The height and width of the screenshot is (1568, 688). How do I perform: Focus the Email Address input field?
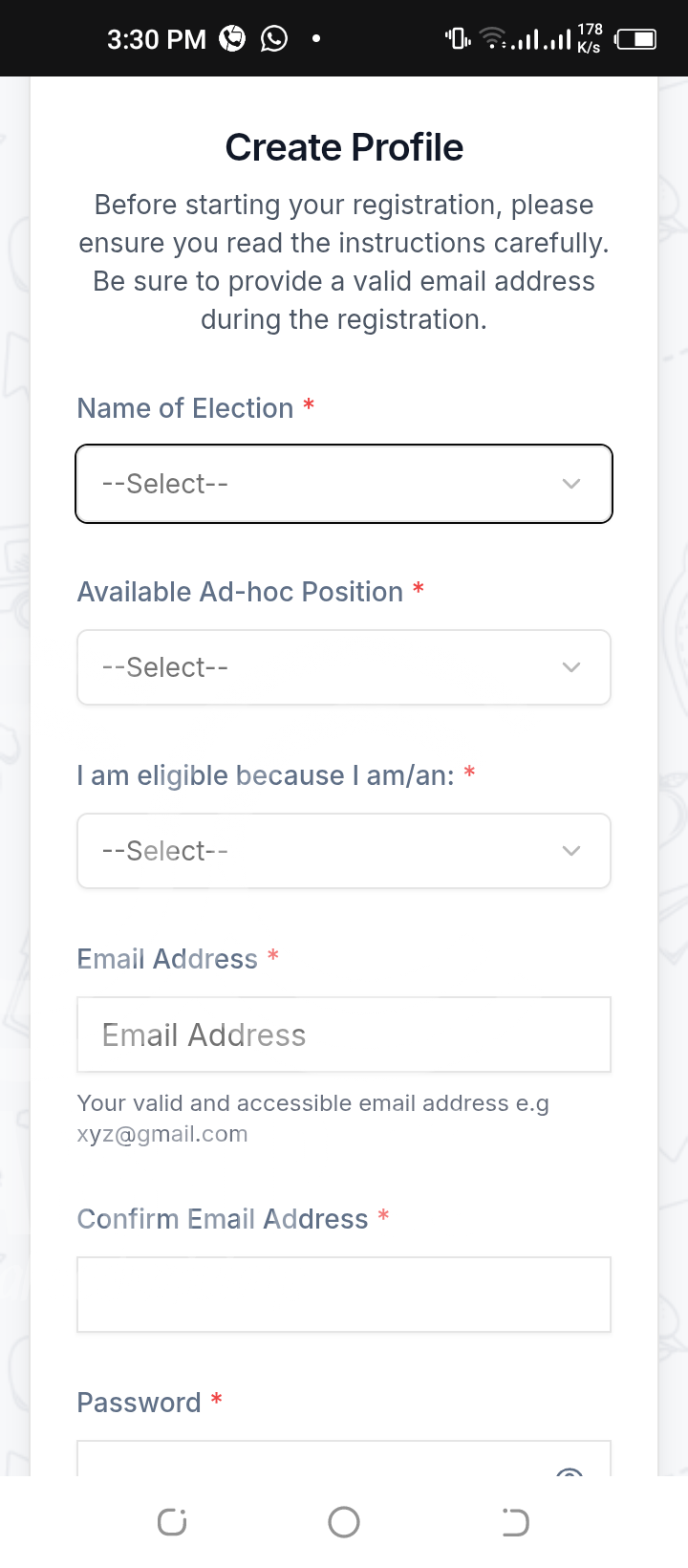(344, 1034)
